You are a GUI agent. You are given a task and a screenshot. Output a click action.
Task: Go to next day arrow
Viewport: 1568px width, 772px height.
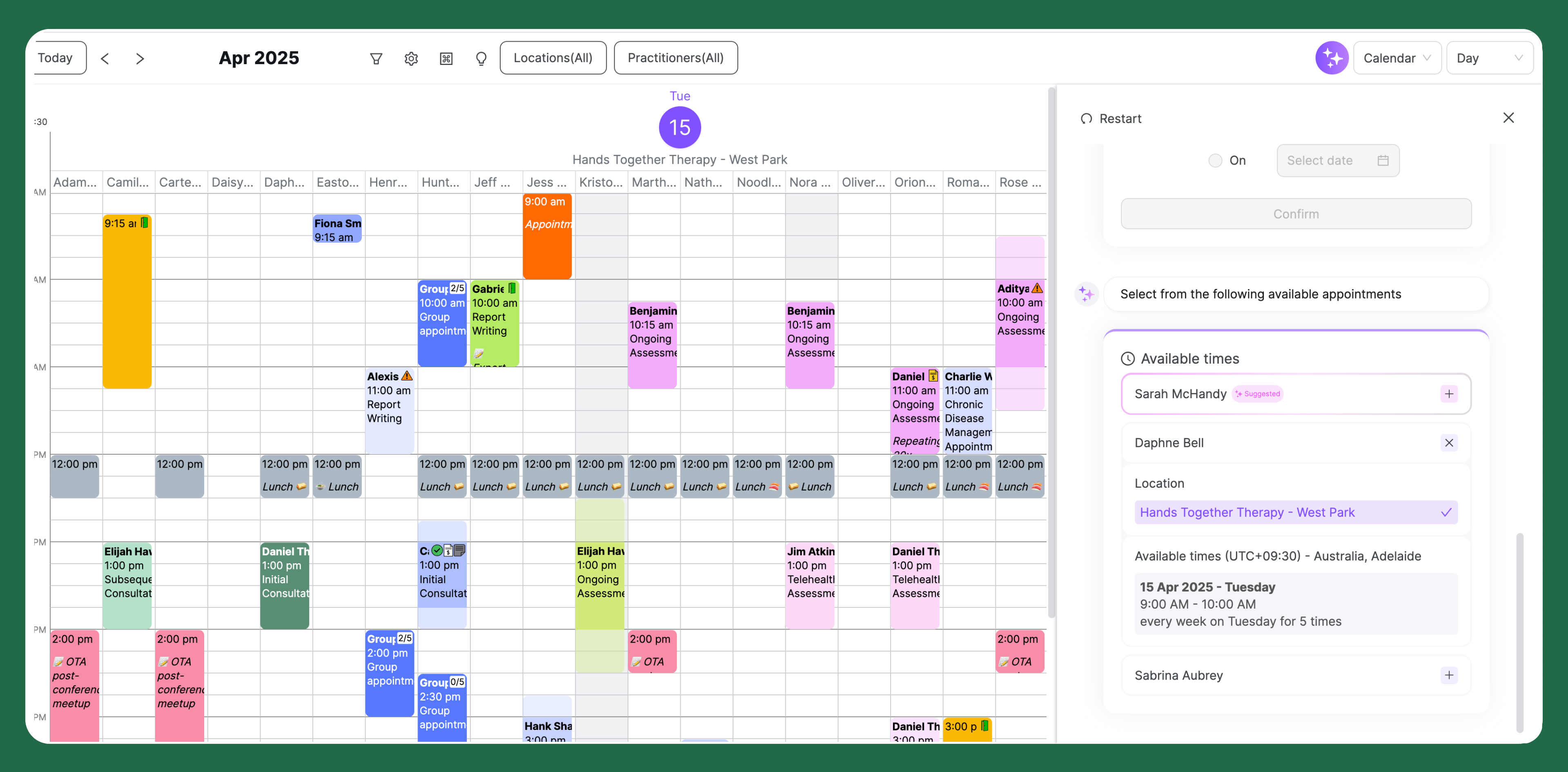pos(140,58)
